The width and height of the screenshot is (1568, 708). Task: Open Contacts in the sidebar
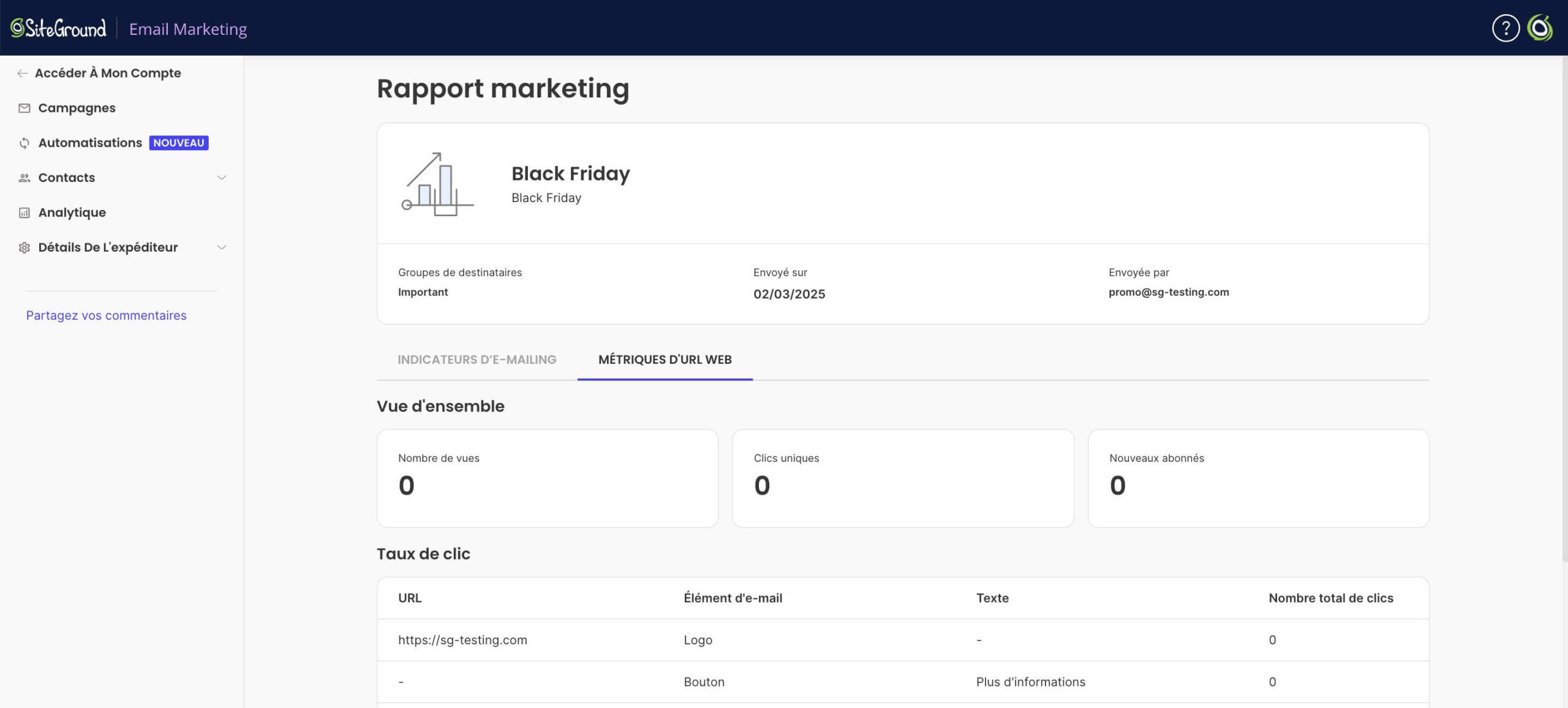click(x=67, y=178)
